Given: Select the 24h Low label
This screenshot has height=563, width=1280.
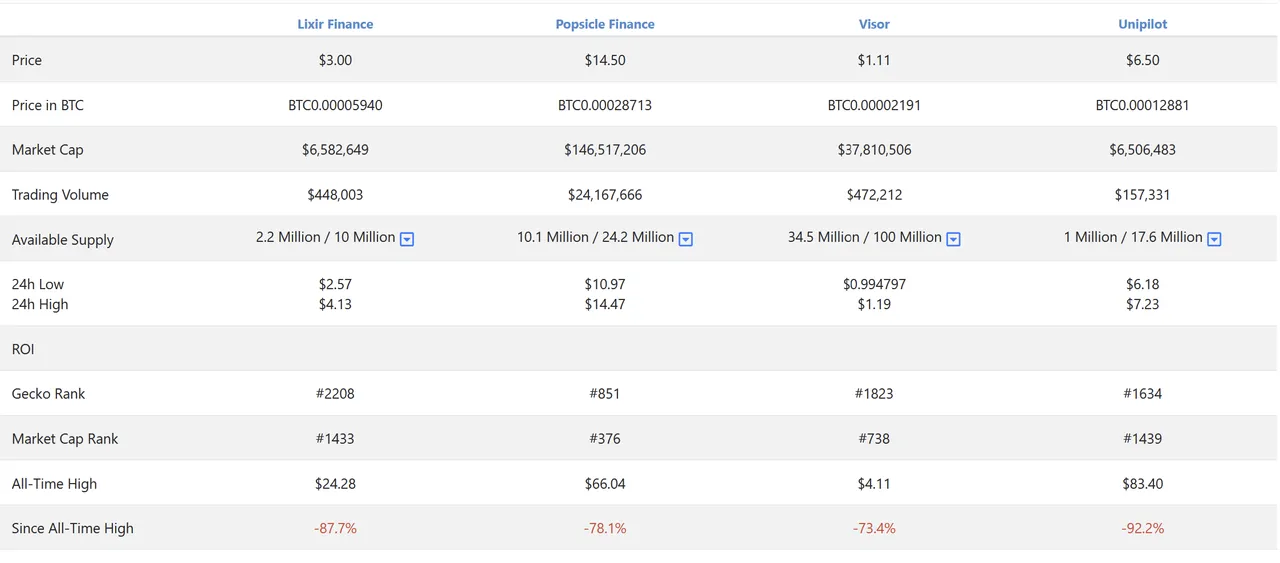Looking at the screenshot, I should [38, 284].
